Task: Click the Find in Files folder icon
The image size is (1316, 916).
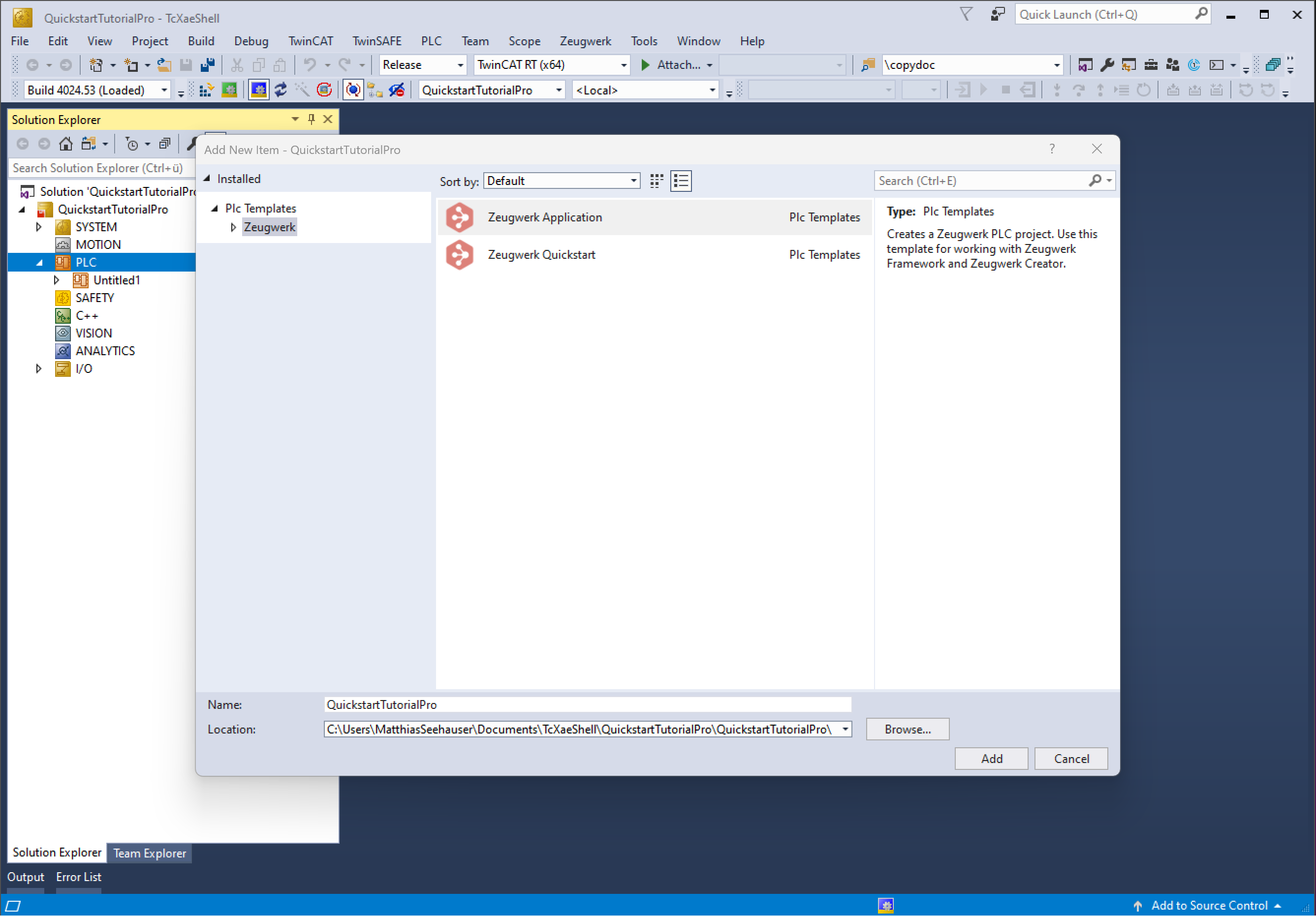Action: [x=868, y=65]
